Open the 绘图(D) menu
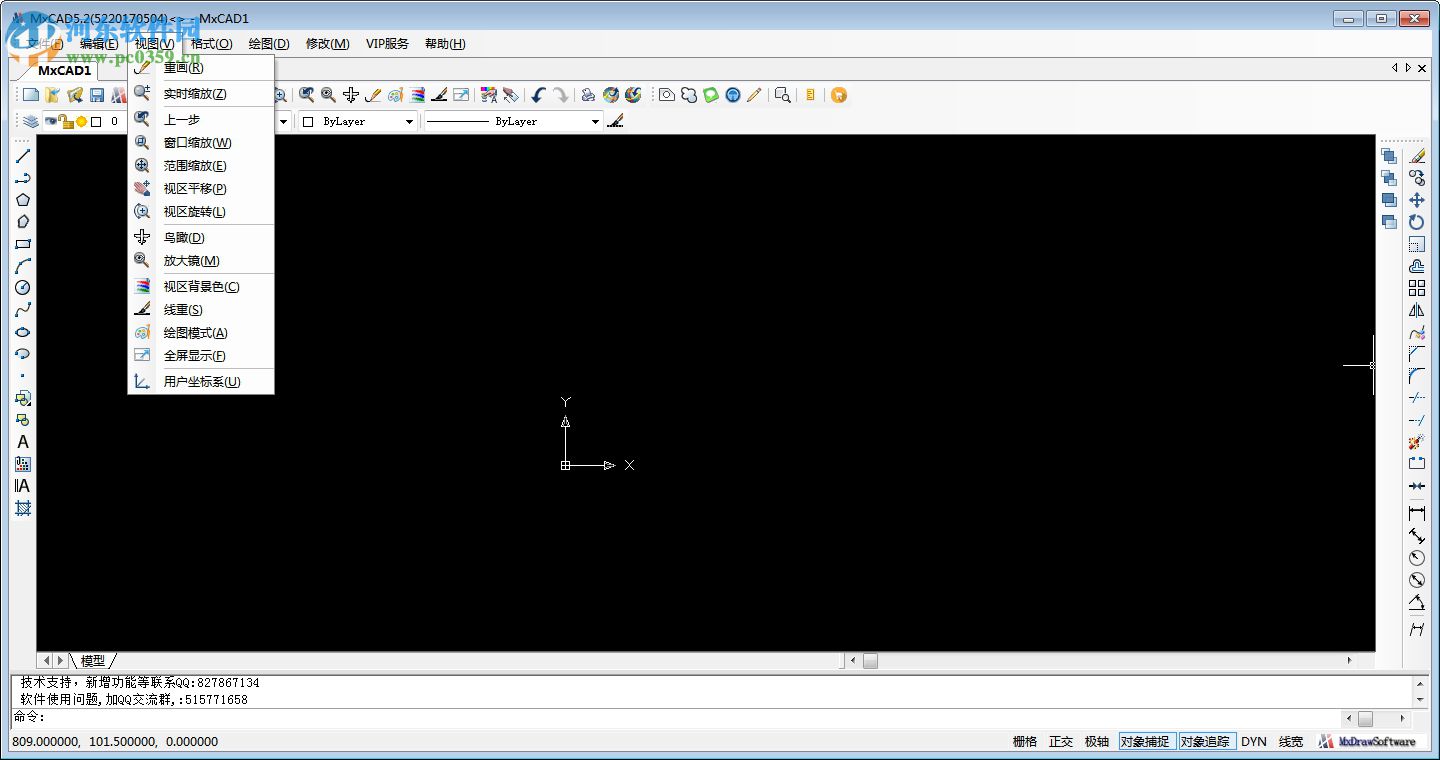Viewport: 1440px width, 760px height. tap(269, 44)
